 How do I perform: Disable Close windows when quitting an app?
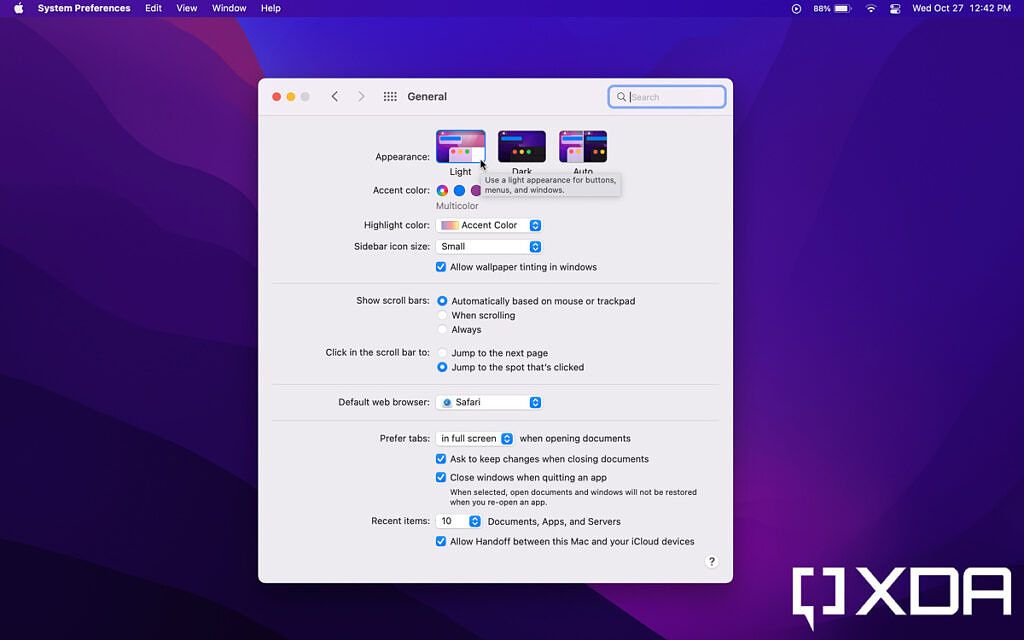pos(440,477)
